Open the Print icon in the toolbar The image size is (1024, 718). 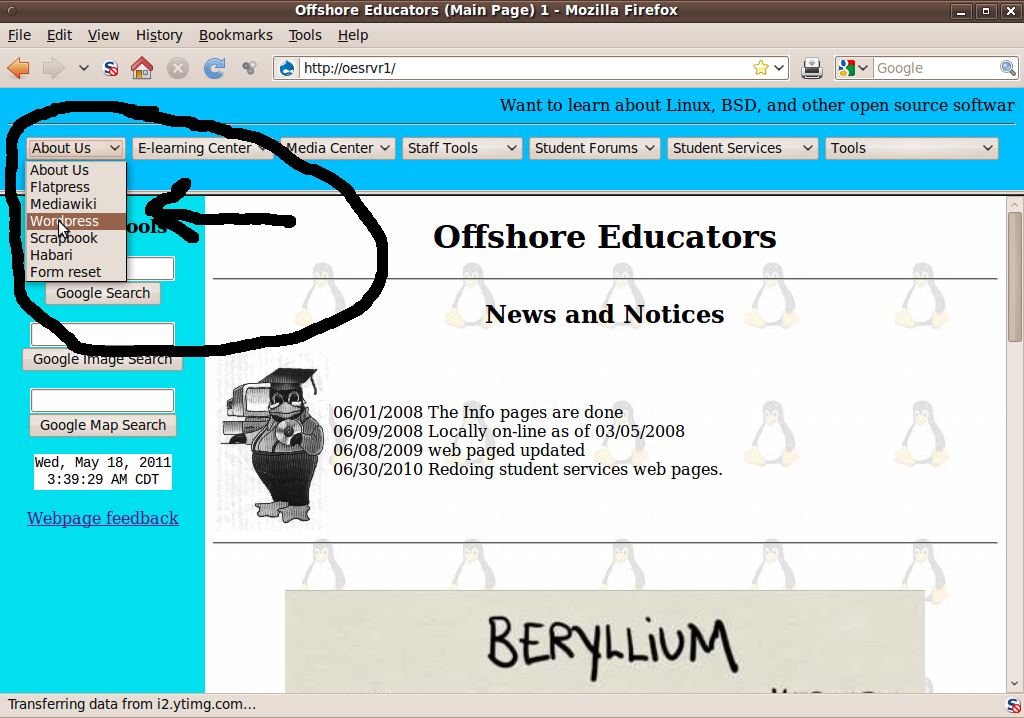tap(811, 67)
